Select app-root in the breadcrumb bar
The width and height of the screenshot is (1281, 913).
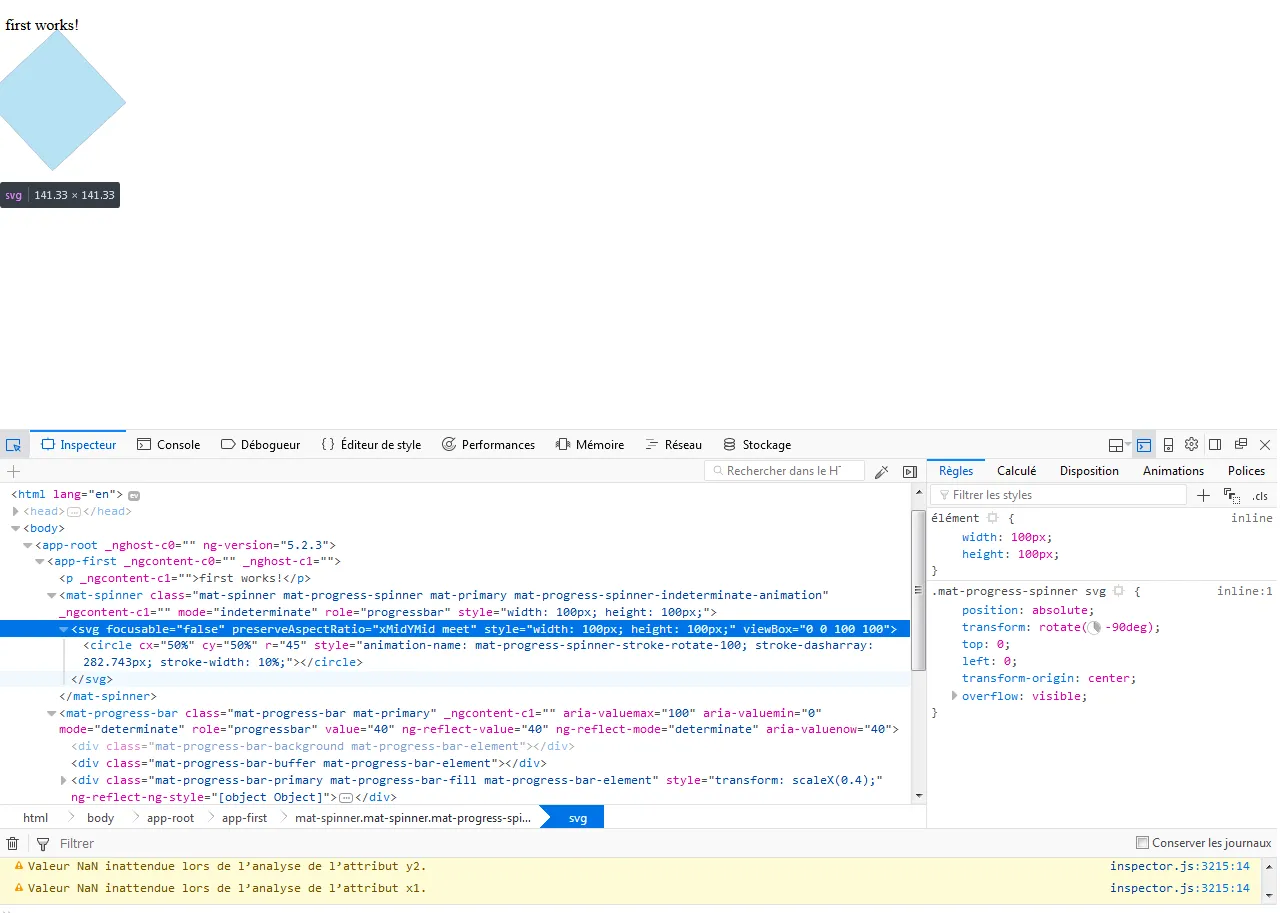click(170, 818)
